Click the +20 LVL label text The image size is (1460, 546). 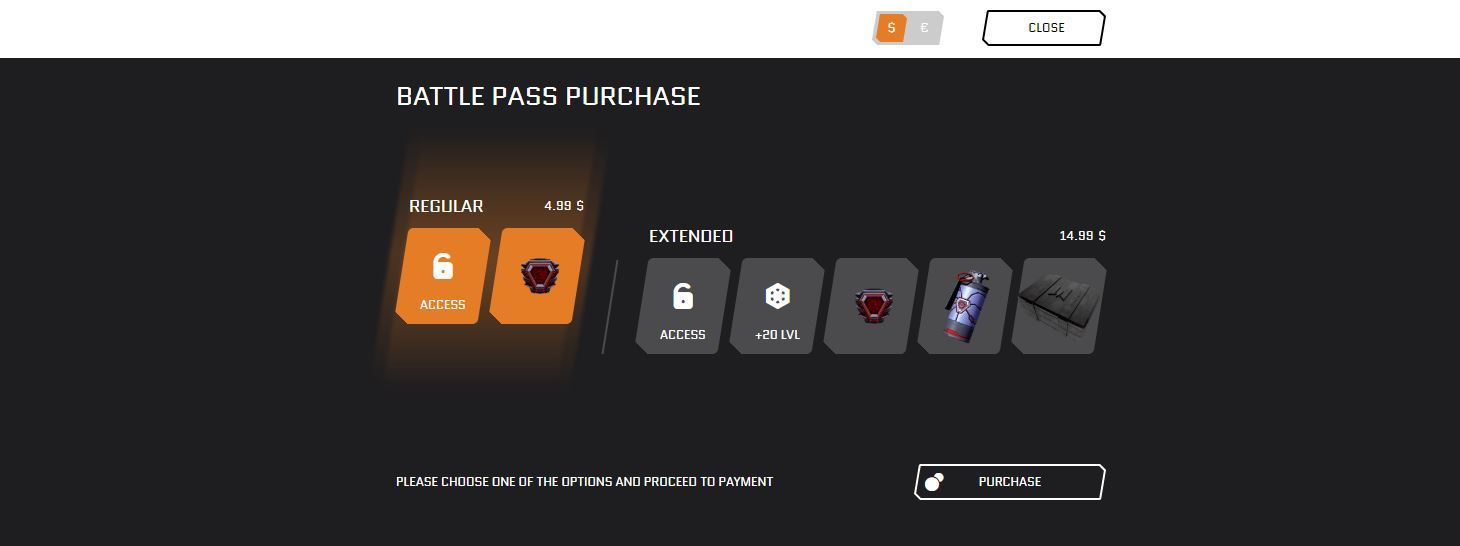778,335
